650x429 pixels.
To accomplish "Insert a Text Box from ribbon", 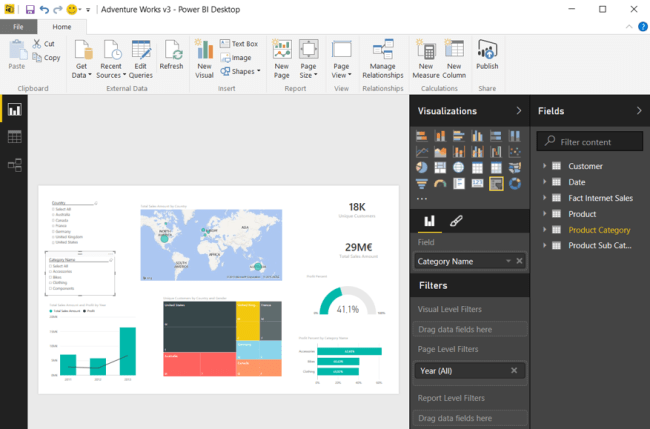I will (240, 44).
